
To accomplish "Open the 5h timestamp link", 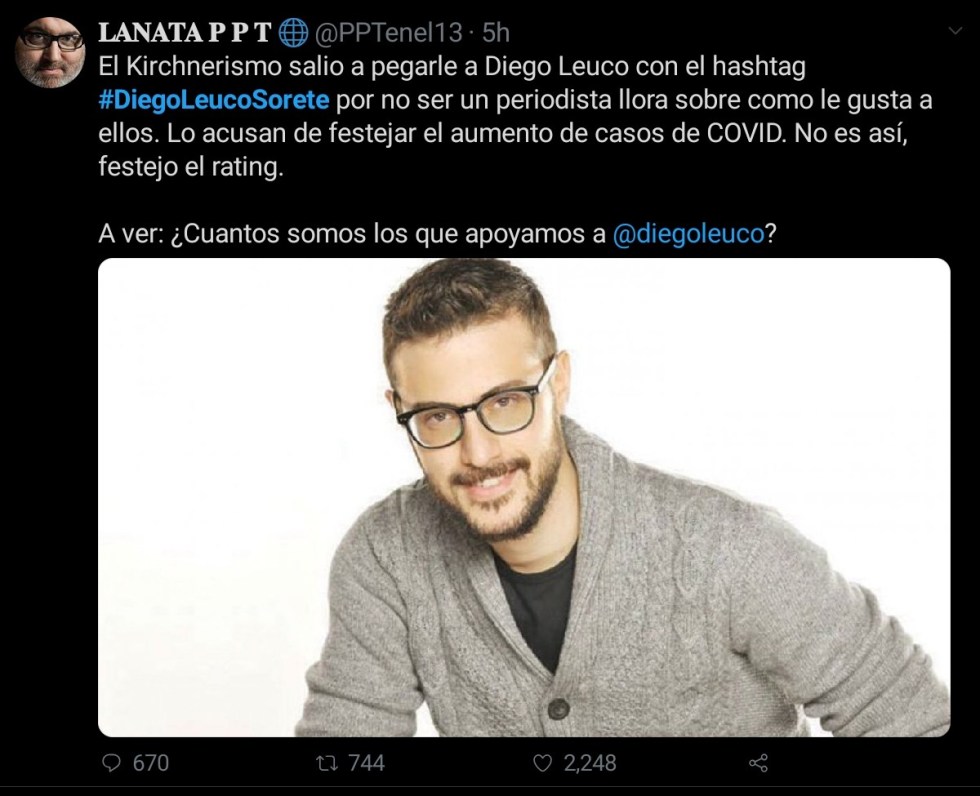I will (496, 33).
